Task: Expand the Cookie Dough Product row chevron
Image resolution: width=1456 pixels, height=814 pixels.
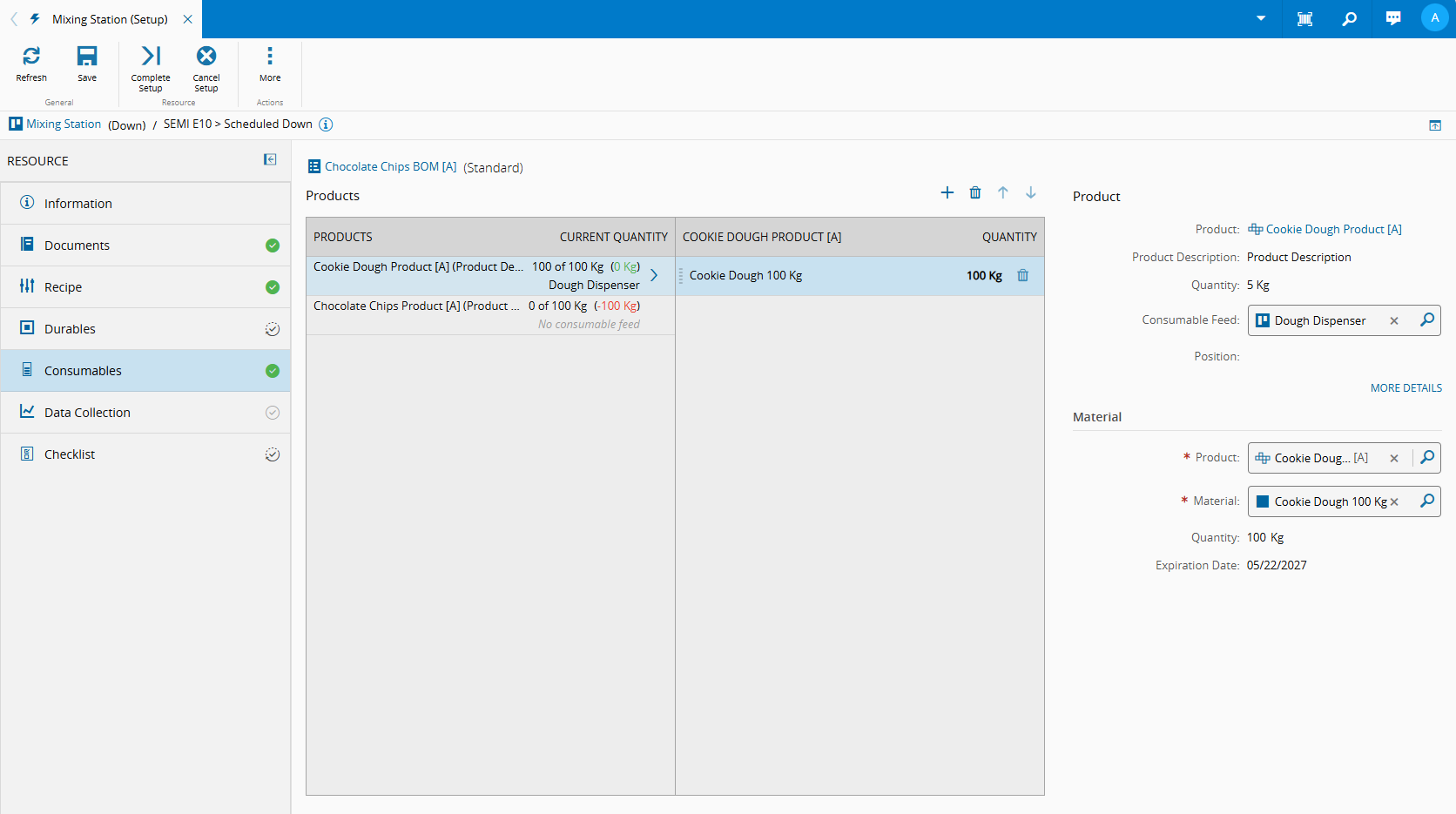Action: tap(654, 275)
